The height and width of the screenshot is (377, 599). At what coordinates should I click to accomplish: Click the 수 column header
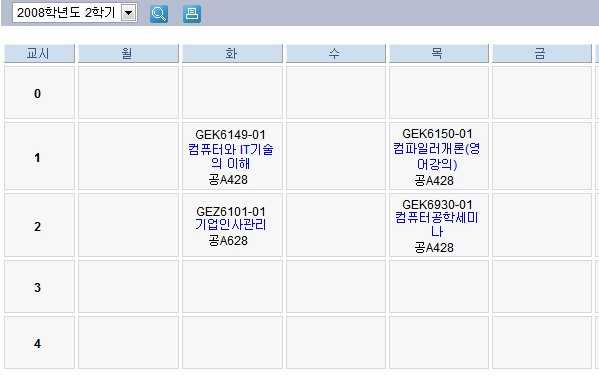[x=336, y=53]
